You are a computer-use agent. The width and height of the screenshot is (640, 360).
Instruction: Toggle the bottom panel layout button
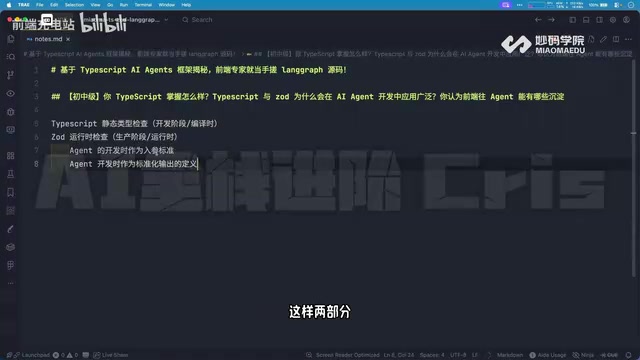click(586, 20)
